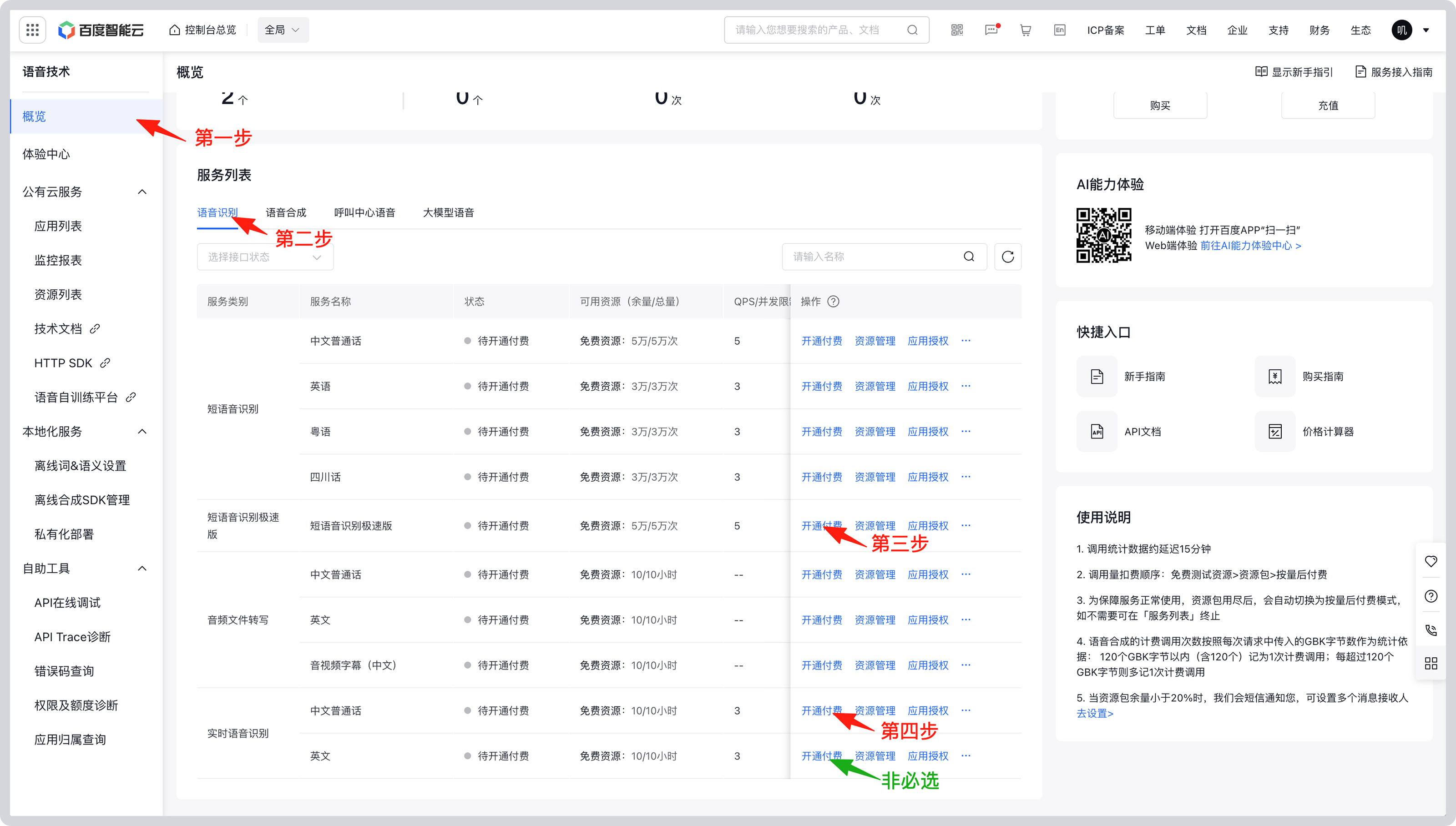Open the QR code icon in top bar
Image resolution: width=1456 pixels, height=826 pixels.
point(957,30)
